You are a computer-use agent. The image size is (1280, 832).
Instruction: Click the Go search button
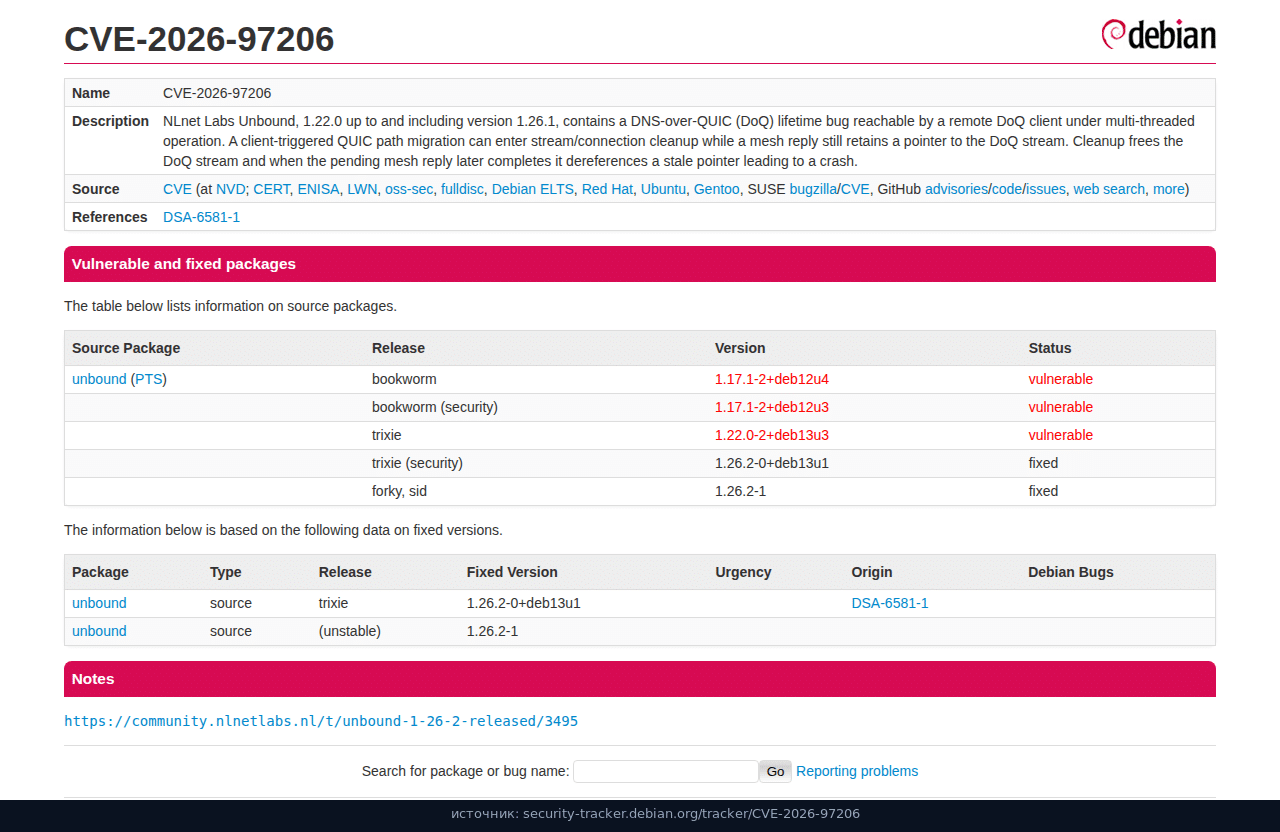(x=775, y=771)
